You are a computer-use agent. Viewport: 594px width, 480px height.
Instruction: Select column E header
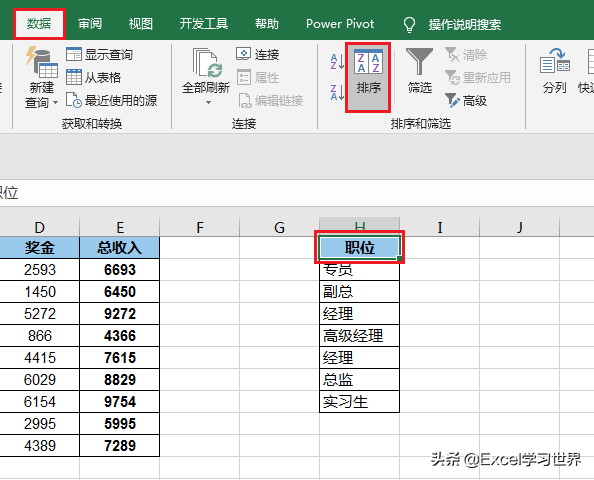coord(120,227)
